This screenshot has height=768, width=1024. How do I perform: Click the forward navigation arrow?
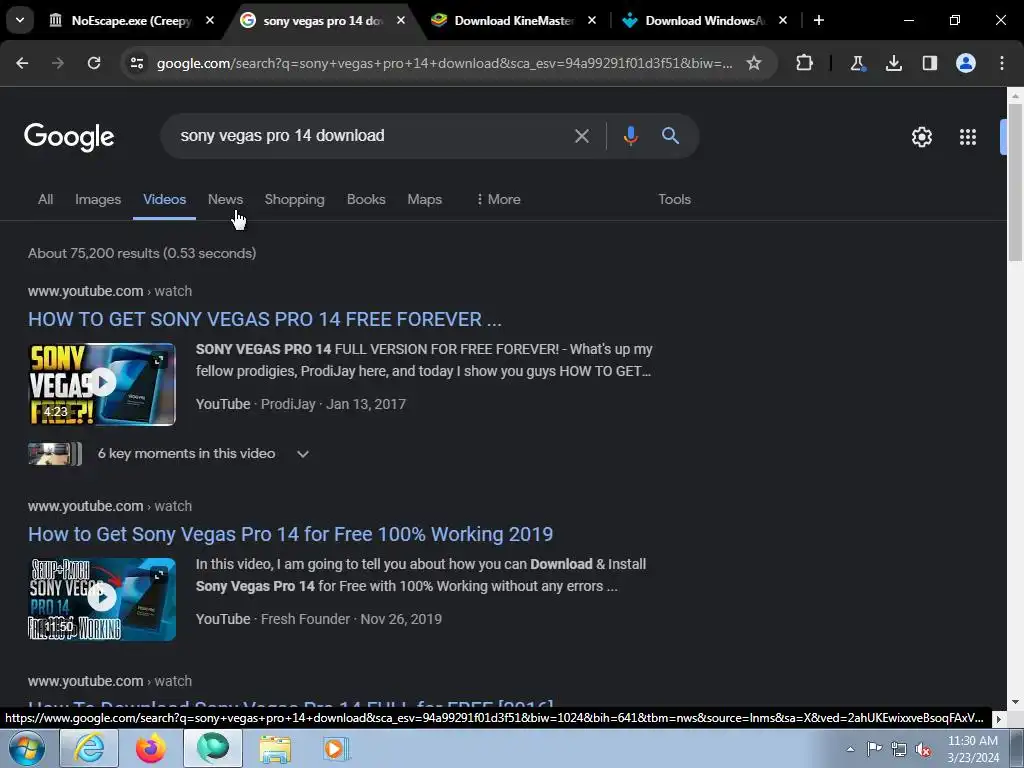[58, 63]
